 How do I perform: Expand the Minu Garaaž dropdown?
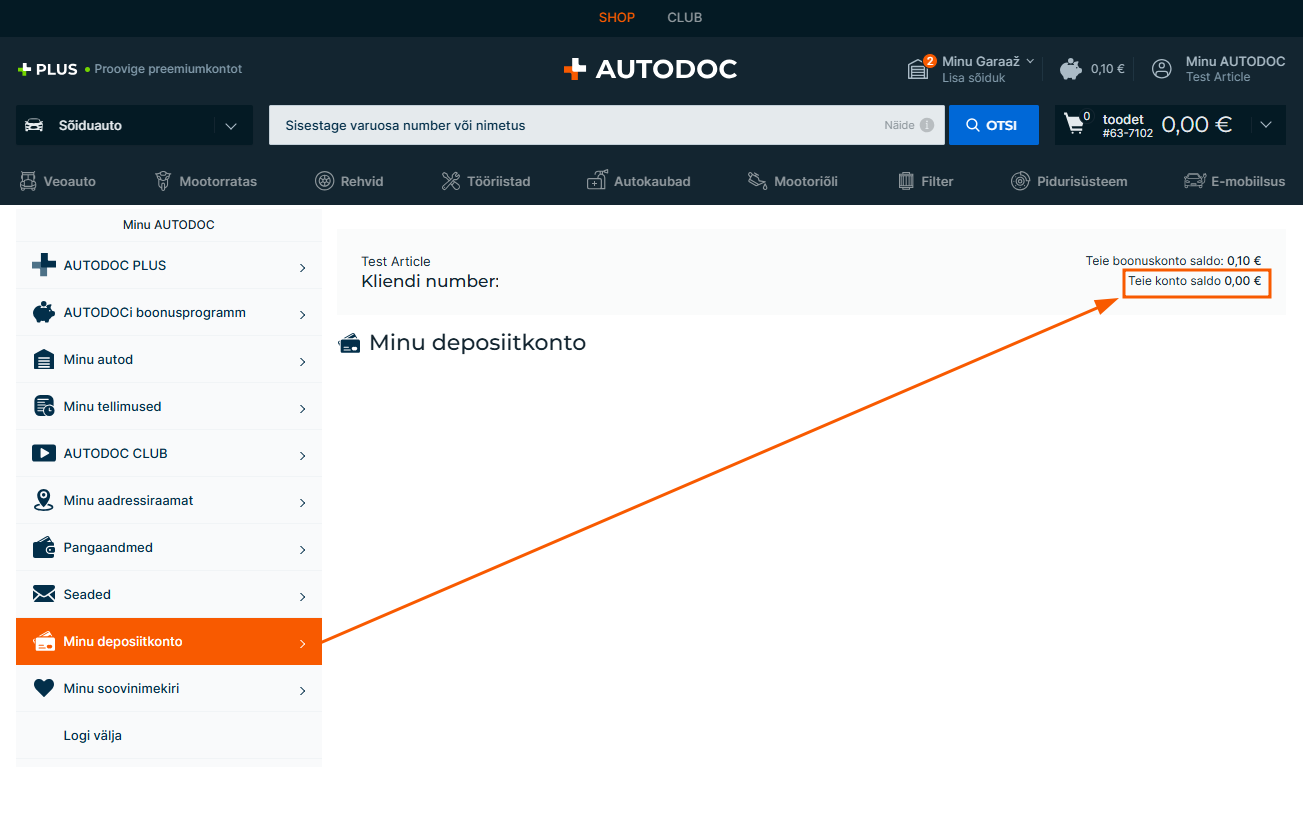[1030, 62]
